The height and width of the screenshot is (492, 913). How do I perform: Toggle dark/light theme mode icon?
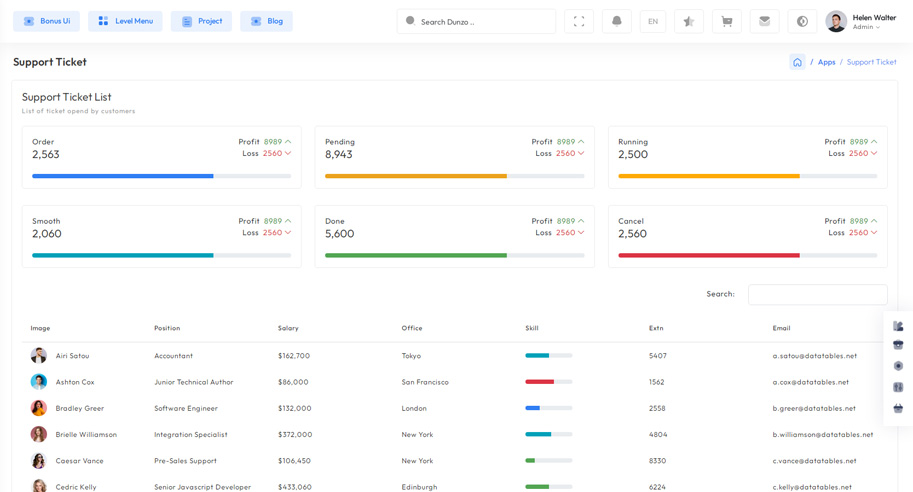[802, 21]
